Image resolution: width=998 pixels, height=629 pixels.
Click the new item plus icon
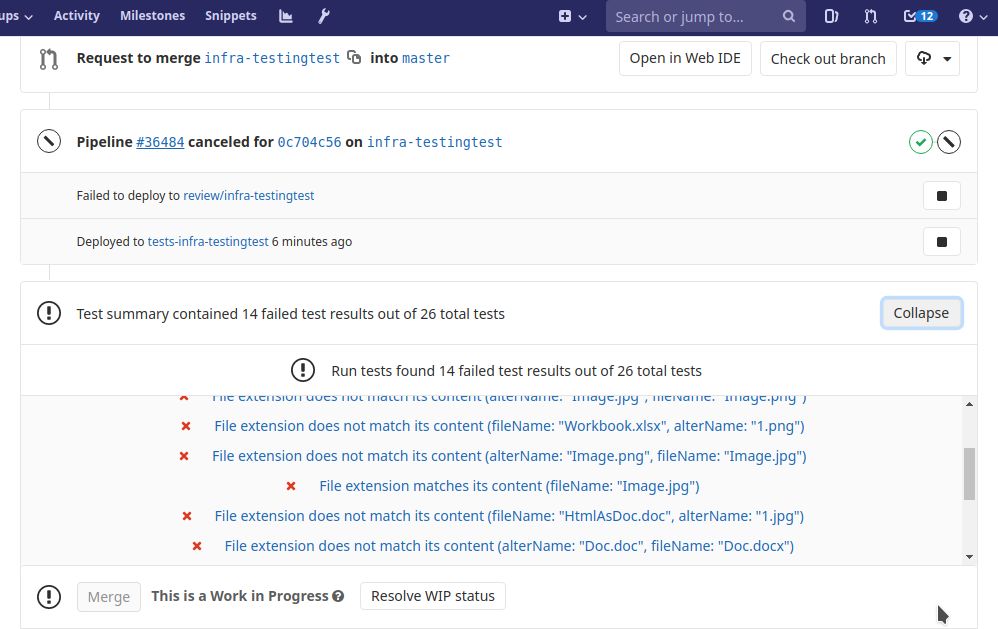[x=565, y=17]
